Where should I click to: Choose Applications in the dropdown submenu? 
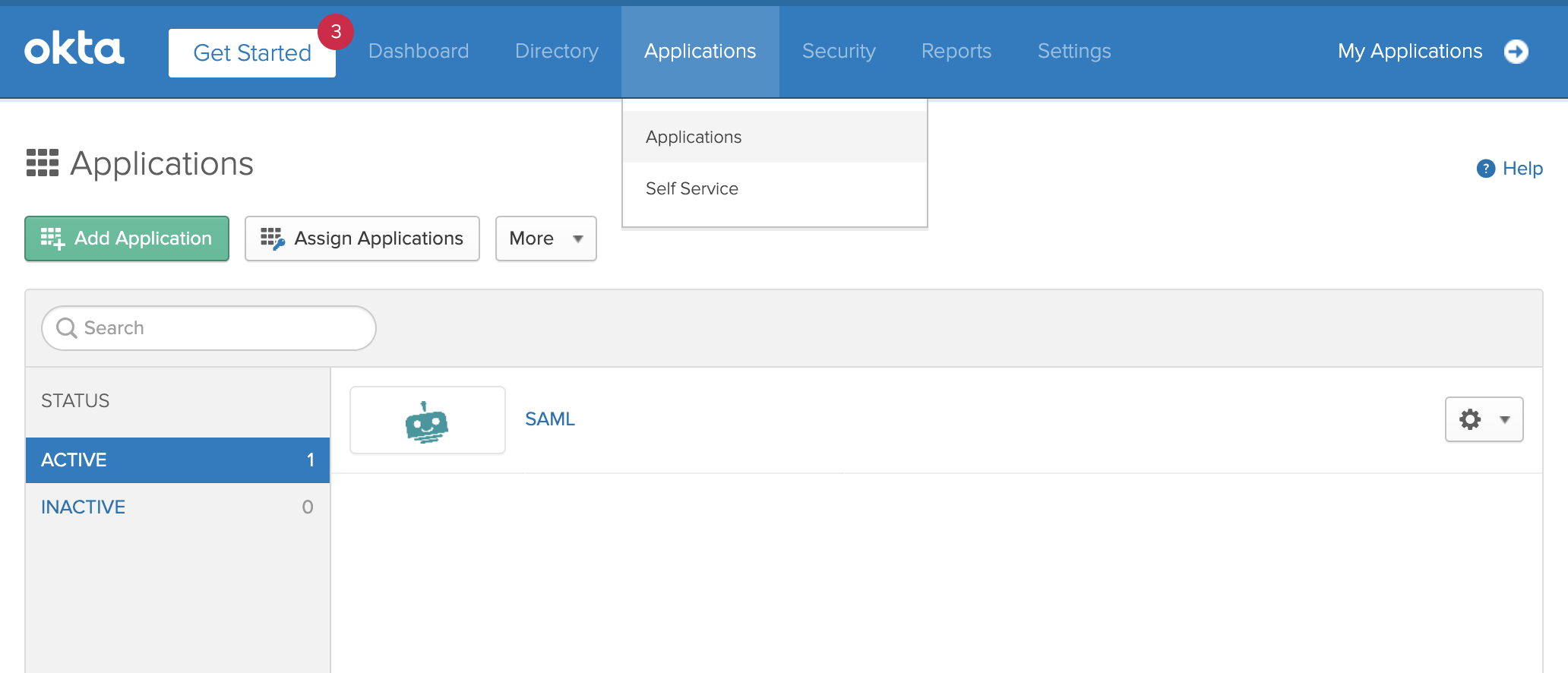693,137
